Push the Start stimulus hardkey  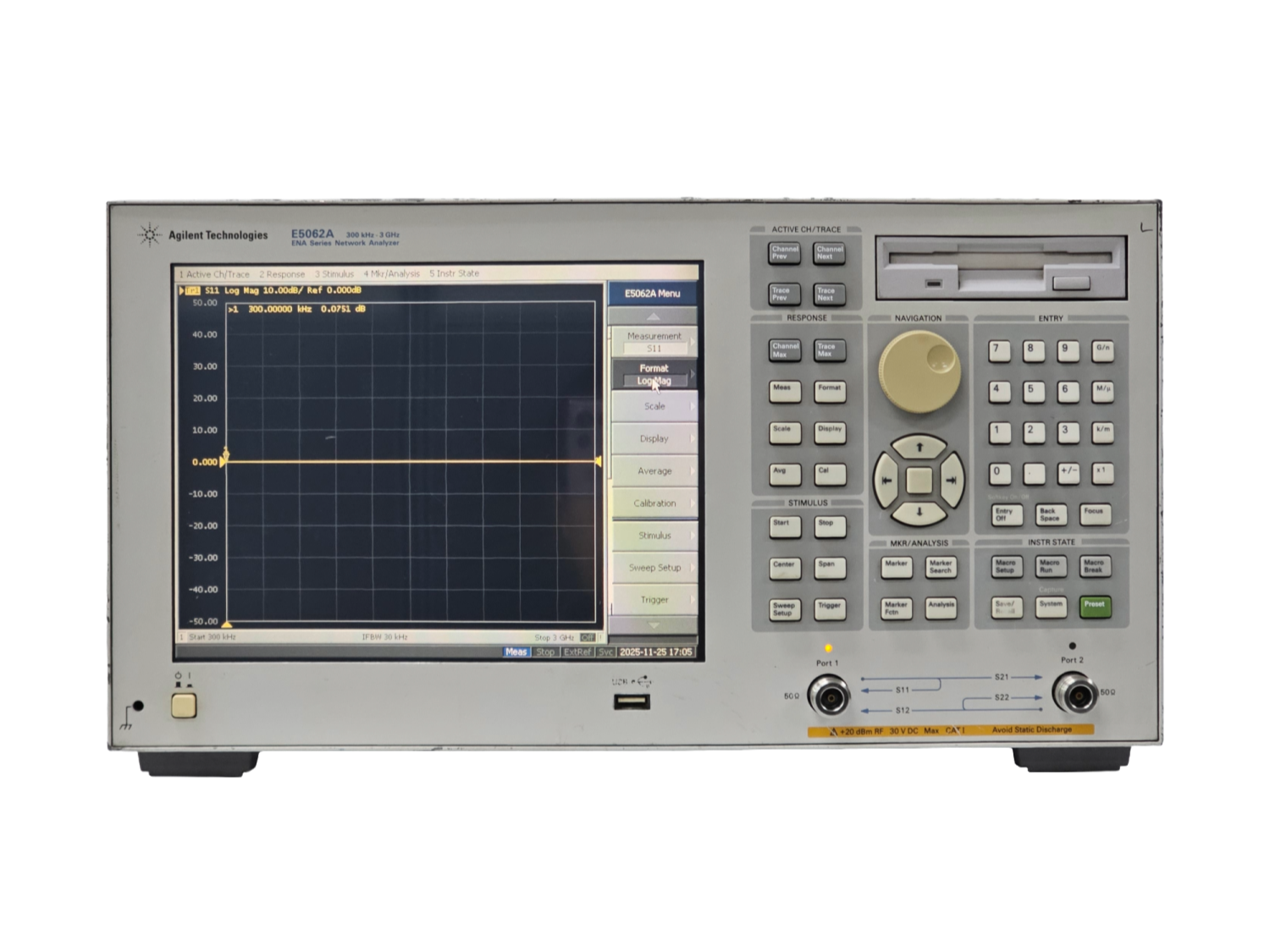785,526
